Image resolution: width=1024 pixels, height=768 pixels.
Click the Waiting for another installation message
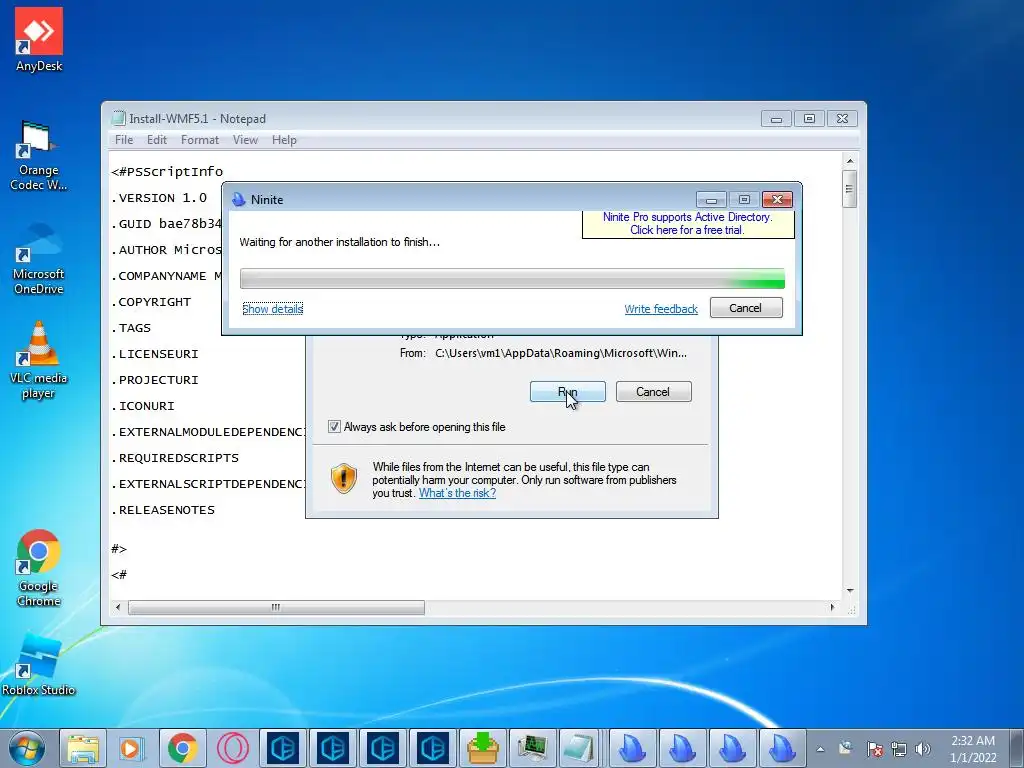pyautogui.click(x=340, y=242)
